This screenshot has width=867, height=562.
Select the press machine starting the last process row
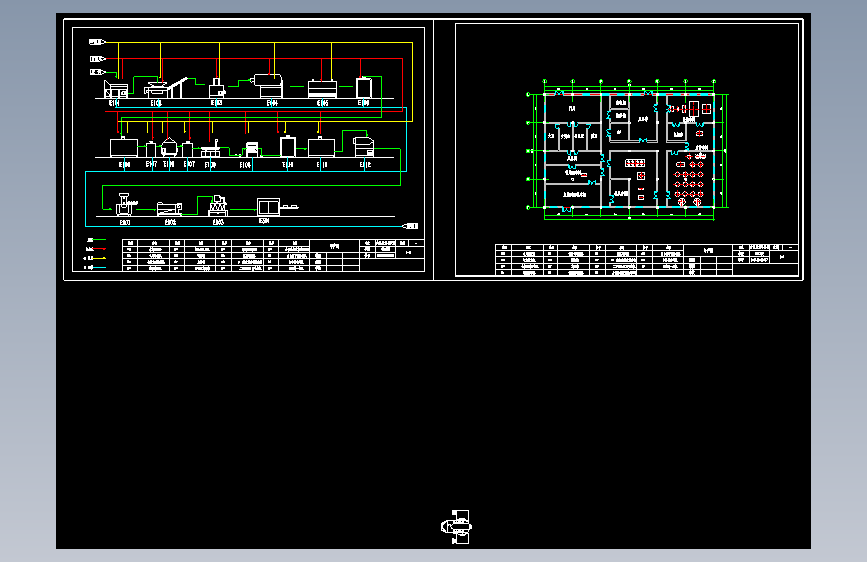click(x=126, y=204)
